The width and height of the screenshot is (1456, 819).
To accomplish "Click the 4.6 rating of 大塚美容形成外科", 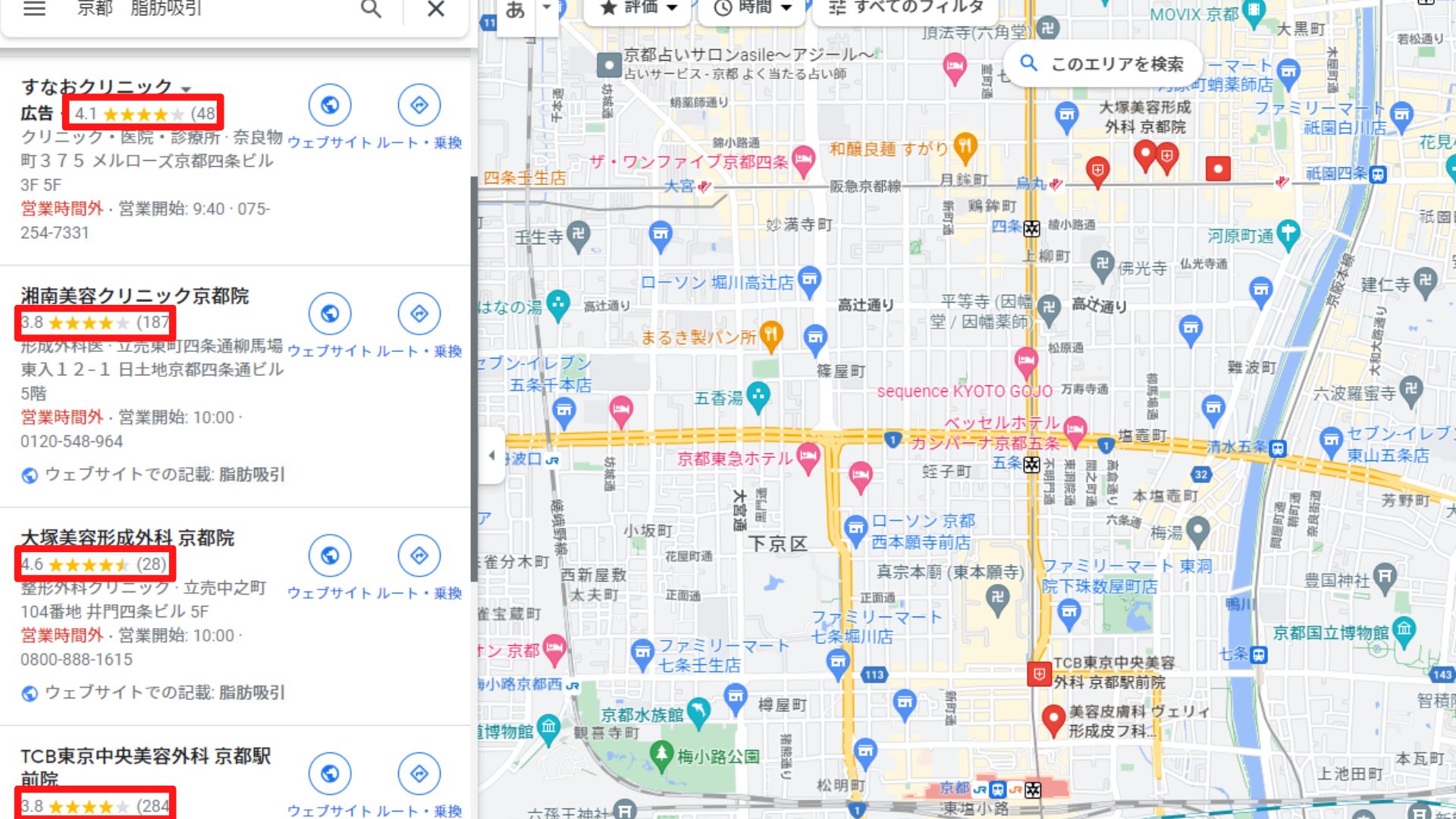I will [x=32, y=564].
